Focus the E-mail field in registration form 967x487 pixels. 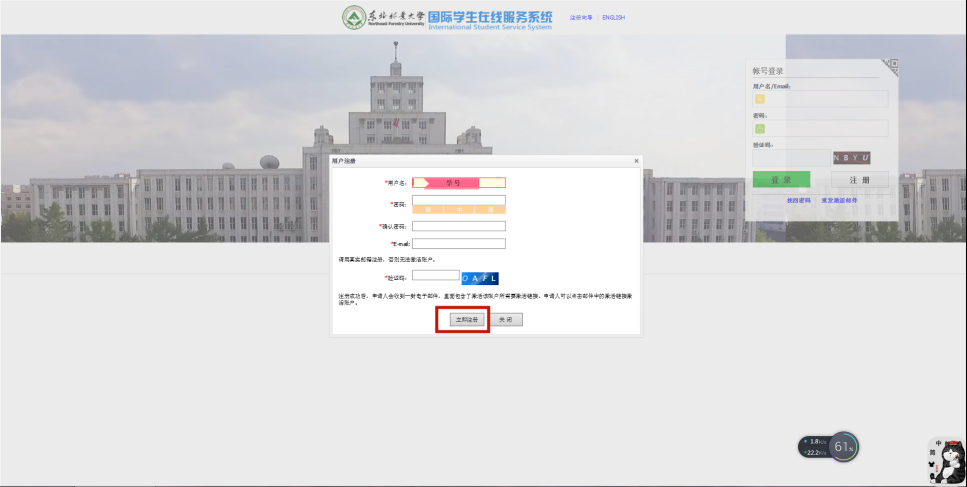pyautogui.click(x=458, y=243)
